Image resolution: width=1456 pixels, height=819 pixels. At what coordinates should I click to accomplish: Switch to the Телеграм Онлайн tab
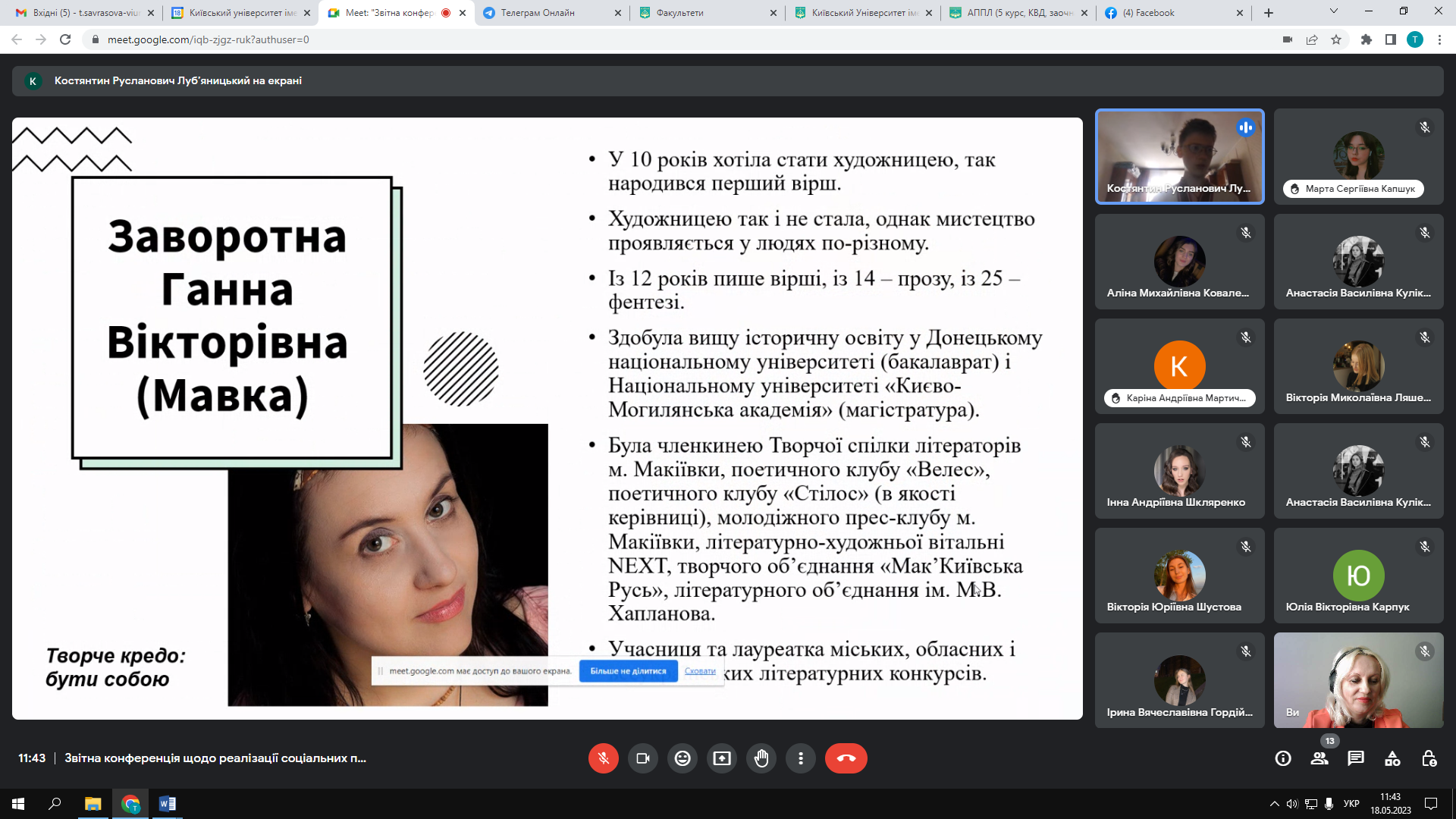coord(538,13)
